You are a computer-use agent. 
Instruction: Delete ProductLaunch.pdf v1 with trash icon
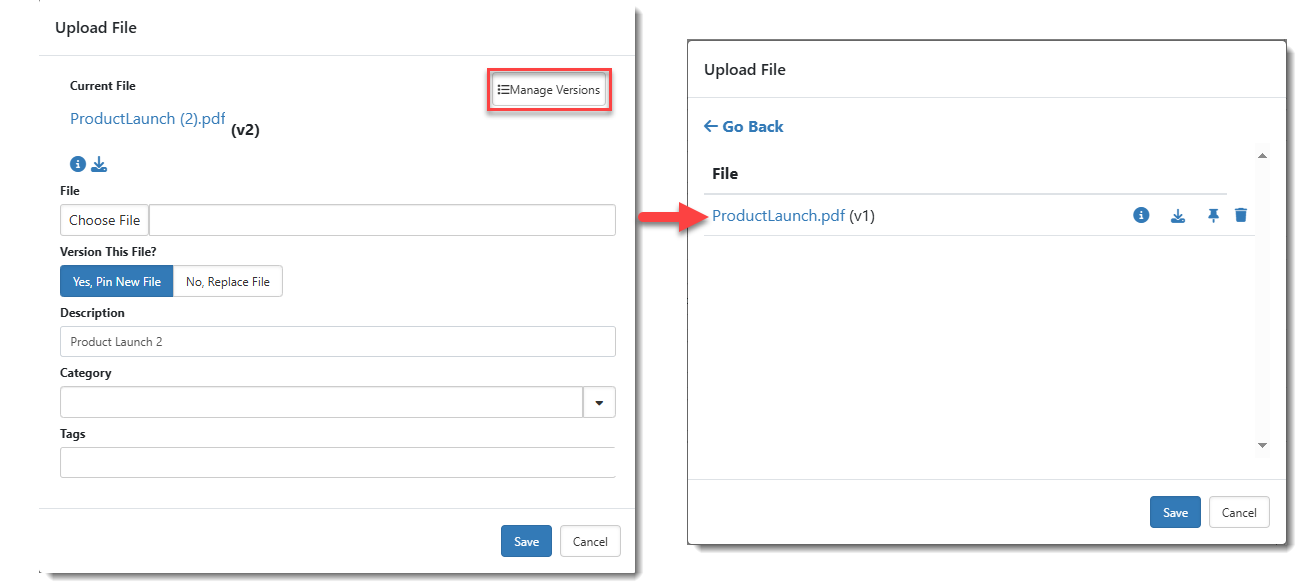pyautogui.click(x=1241, y=215)
